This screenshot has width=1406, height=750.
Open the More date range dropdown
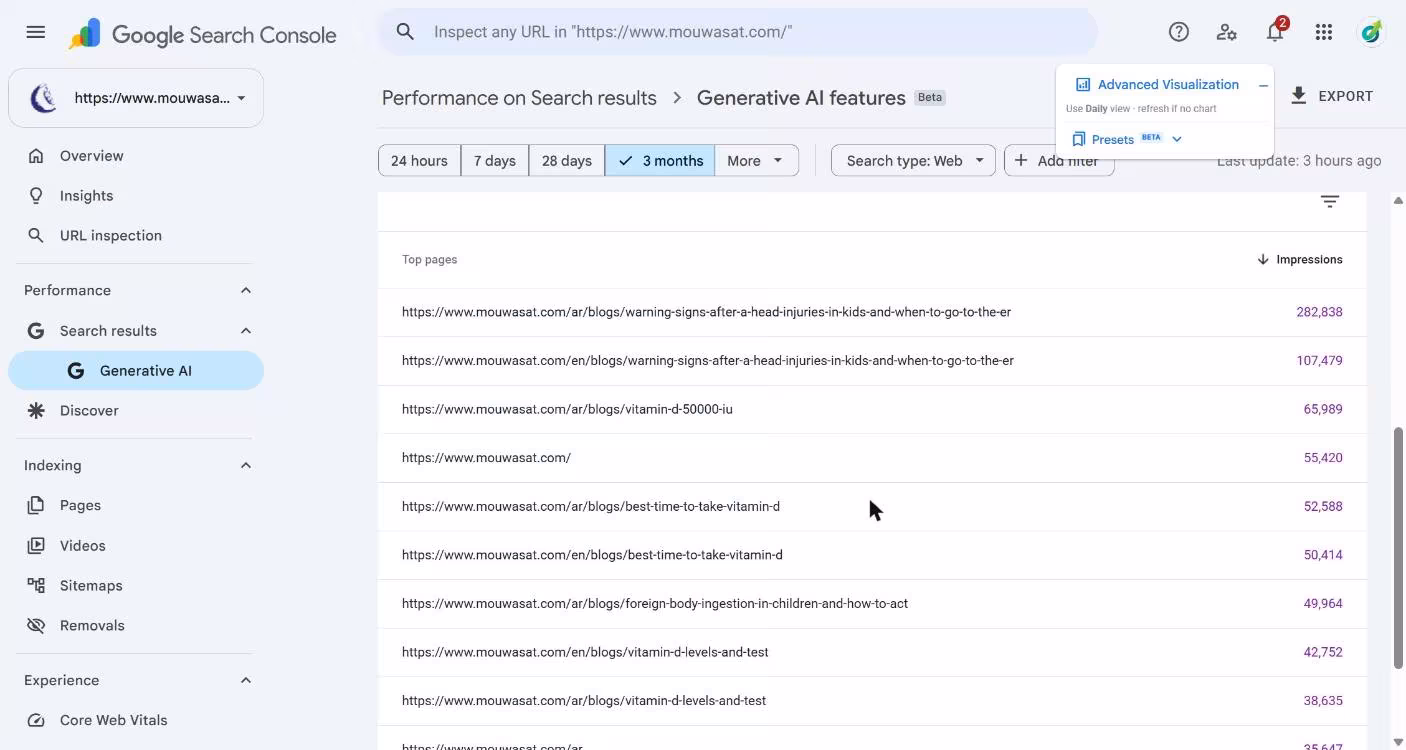(756, 161)
